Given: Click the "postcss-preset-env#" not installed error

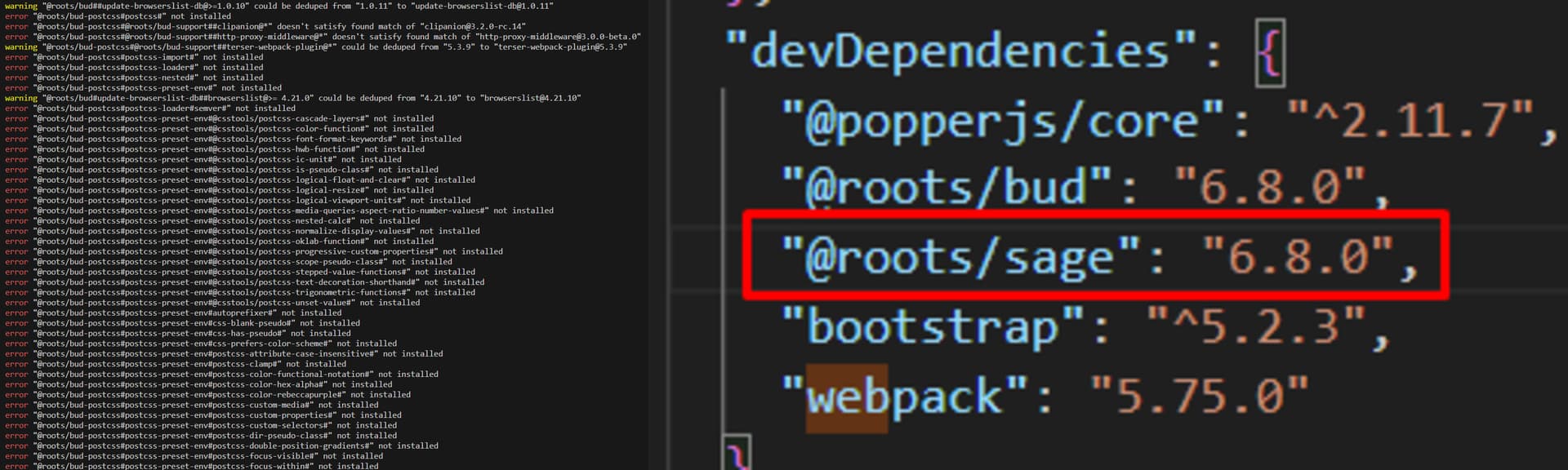Looking at the screenshot, I should [143, 88].
